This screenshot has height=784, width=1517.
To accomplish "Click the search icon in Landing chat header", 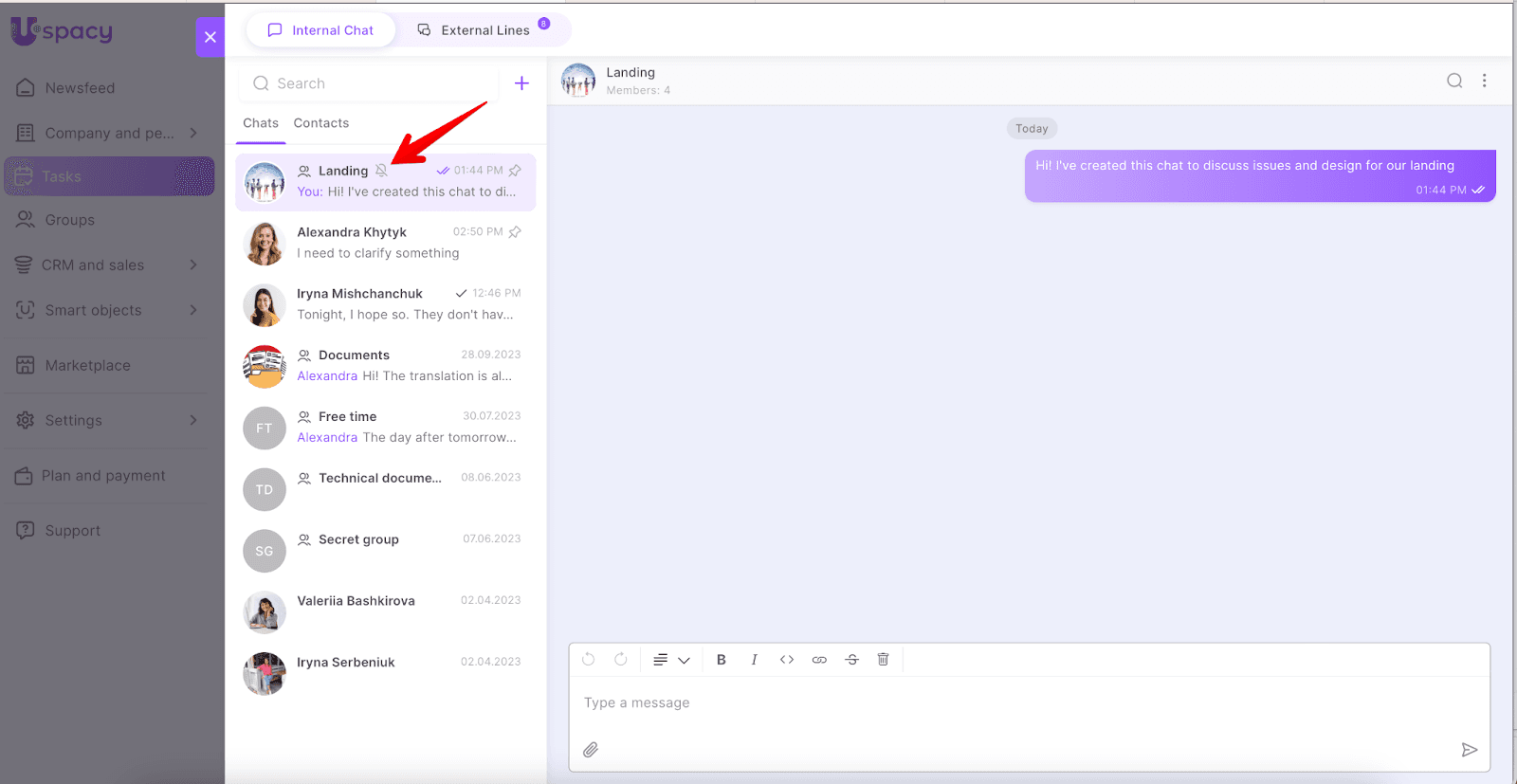I will click(1453, 82).
